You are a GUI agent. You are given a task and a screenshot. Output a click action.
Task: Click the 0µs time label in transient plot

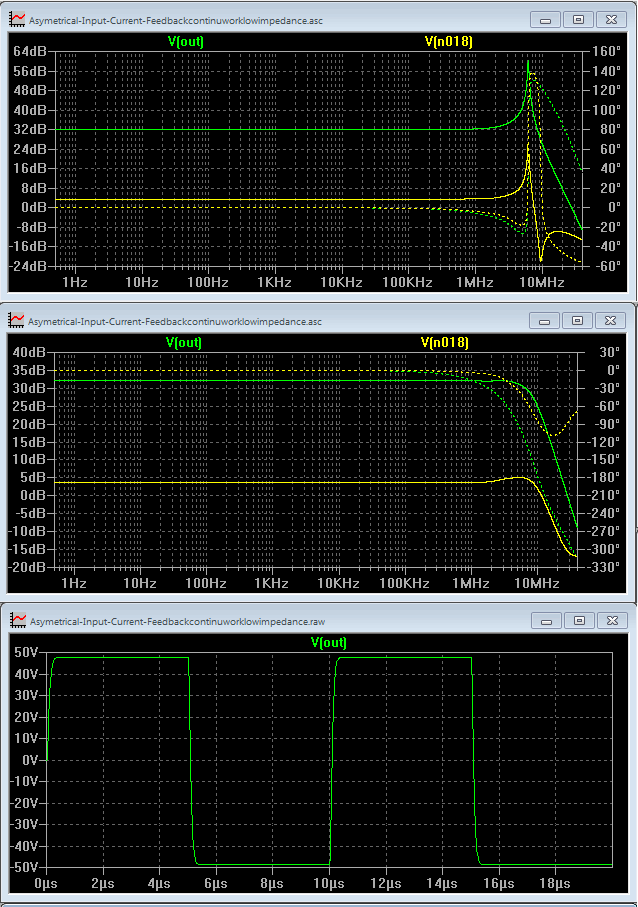[x=46, y=884]
